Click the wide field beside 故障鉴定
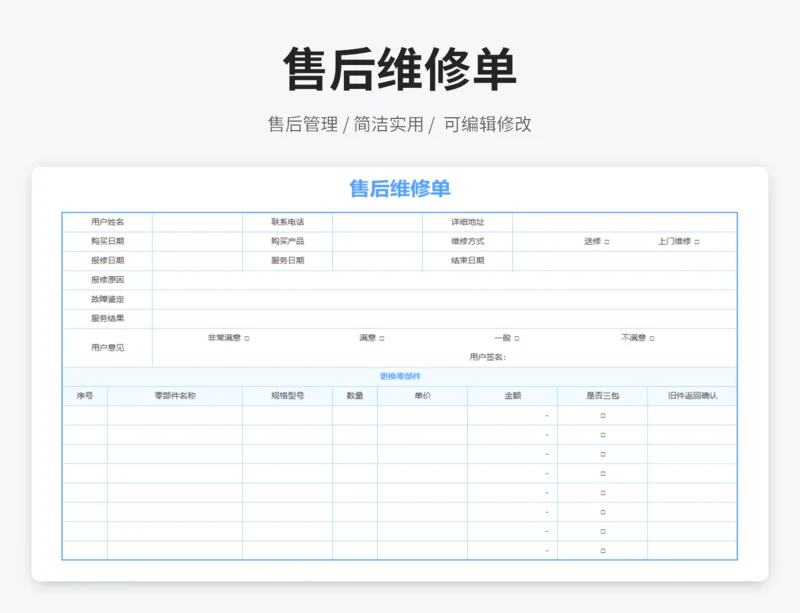Screen dimensions: 800x613 445,300
